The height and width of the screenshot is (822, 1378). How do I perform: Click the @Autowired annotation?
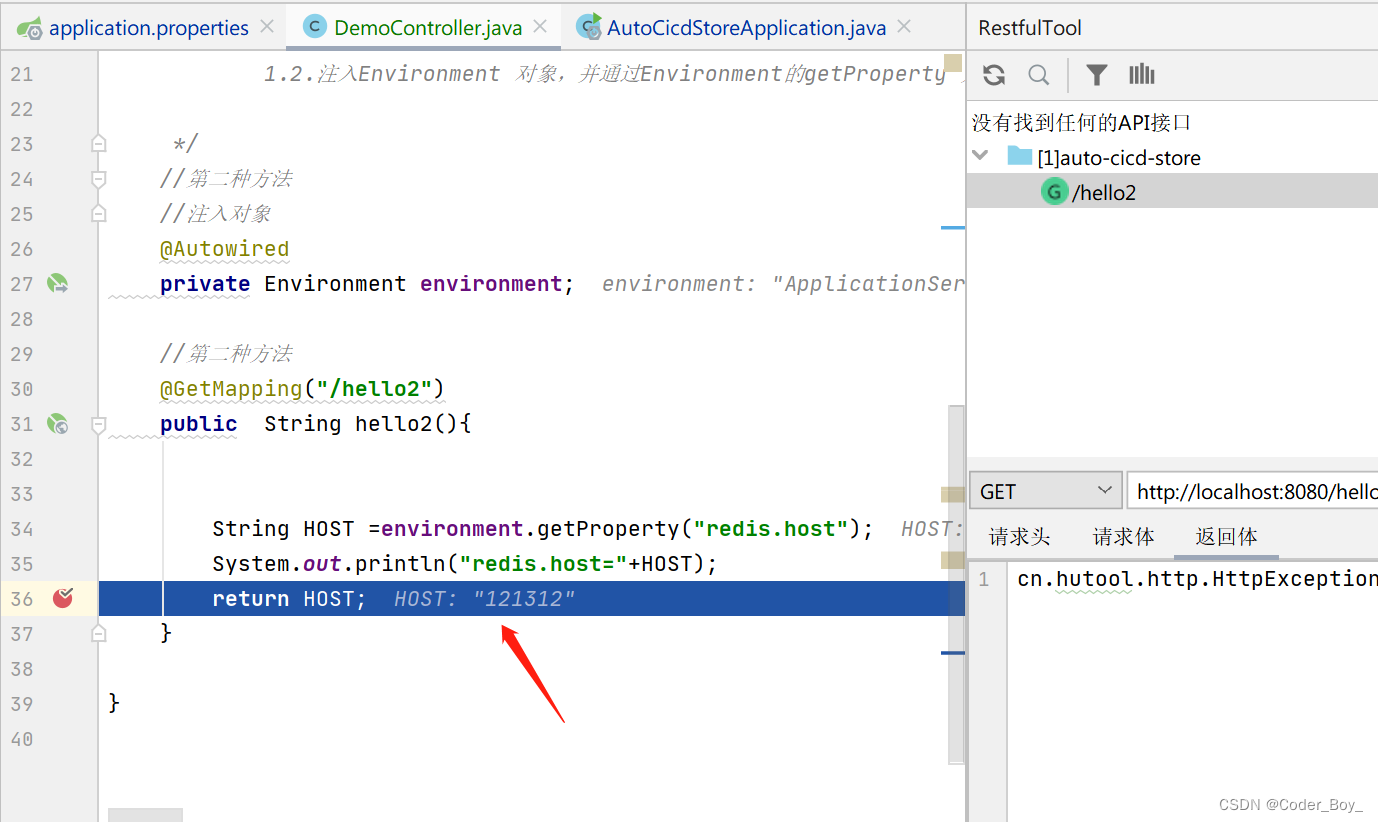[x=224, y=249]
